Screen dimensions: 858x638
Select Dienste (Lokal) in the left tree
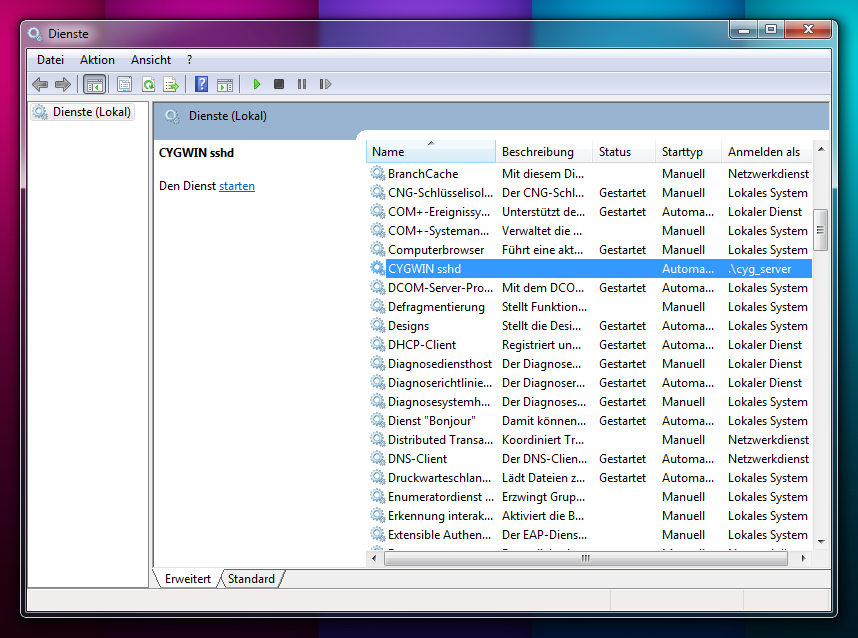pyautogui.click(x=91, y=112)
